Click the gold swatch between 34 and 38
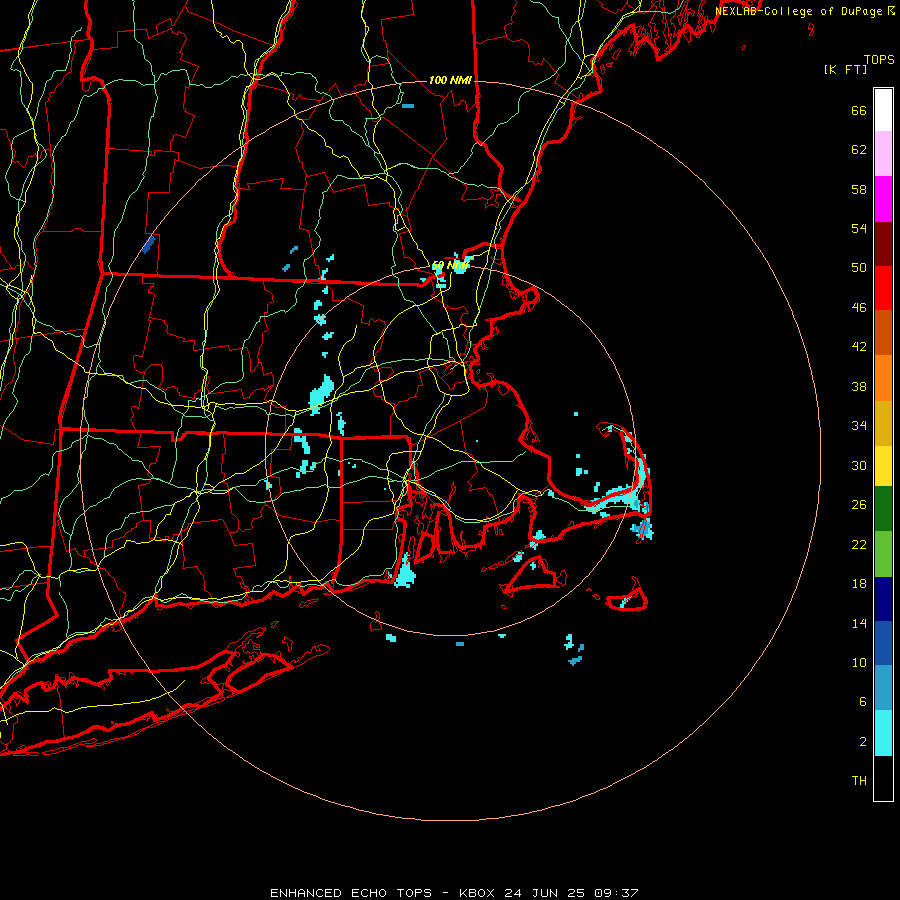Screen dimensions: 900x900 (883, 423)
